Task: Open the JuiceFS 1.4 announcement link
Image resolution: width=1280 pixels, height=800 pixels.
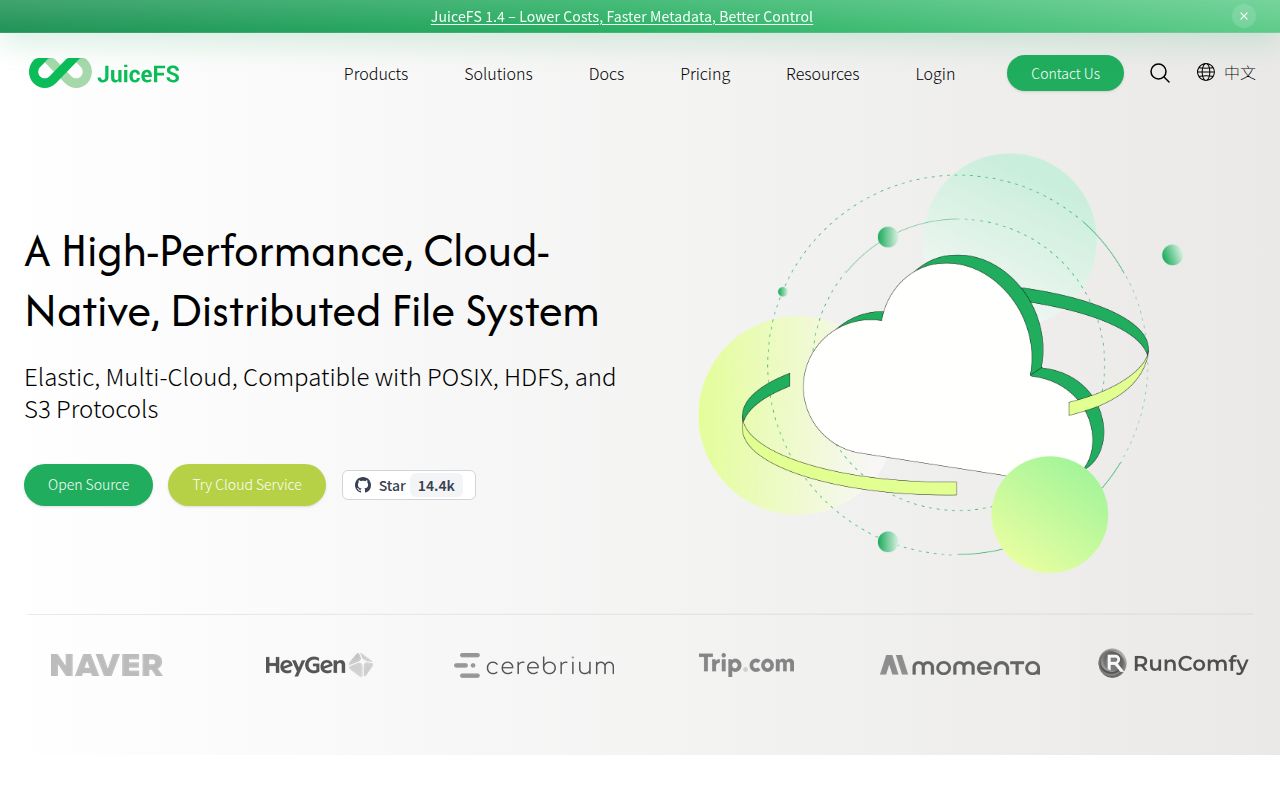Action: point(622,16)
